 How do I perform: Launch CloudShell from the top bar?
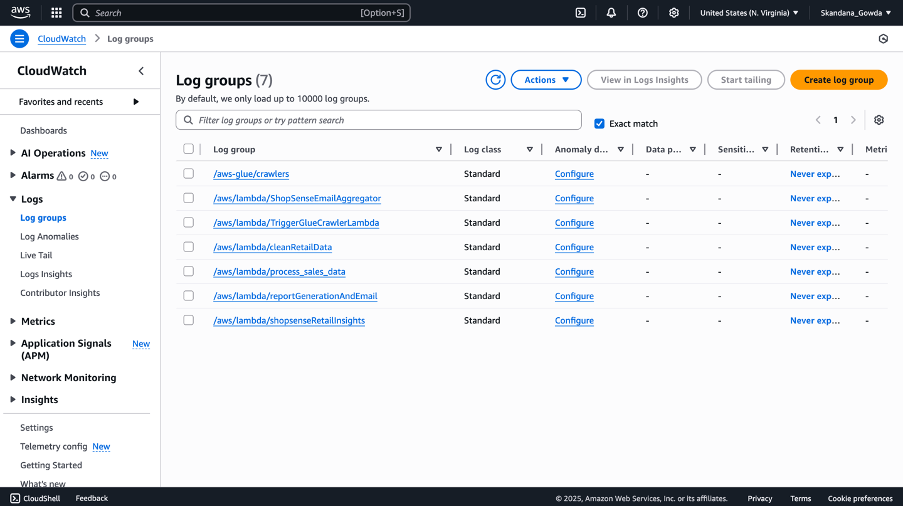[x=581, y=13]
